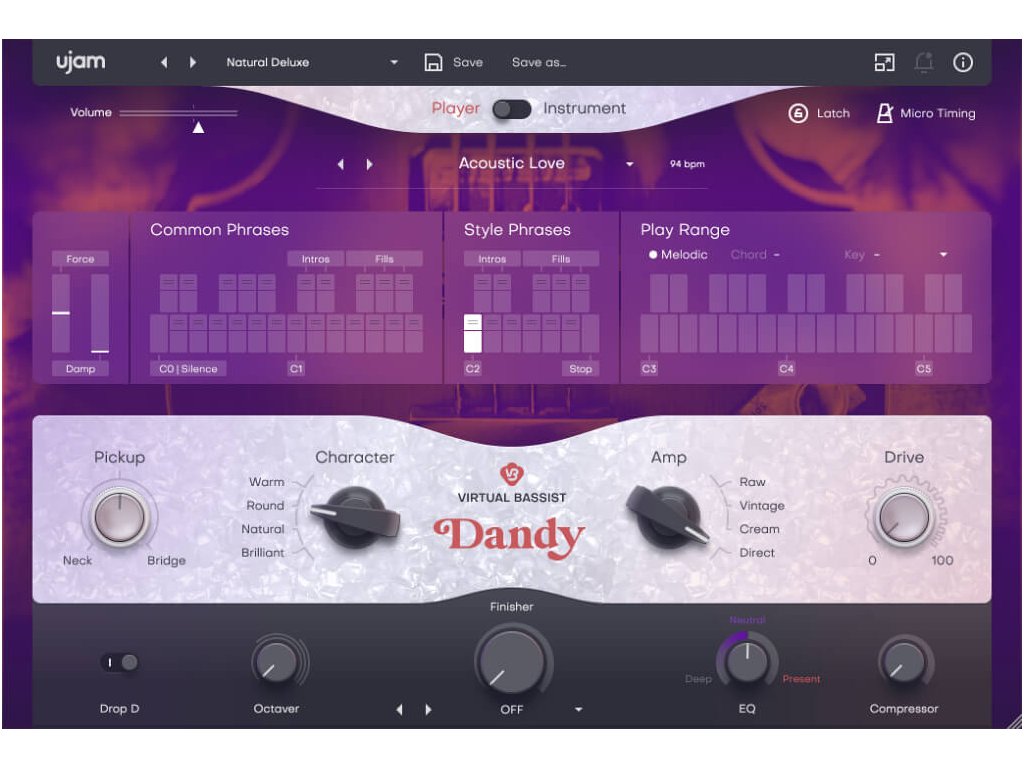Set Amp to Vintage
1024x768 pixels.
[x=761, y=505]
